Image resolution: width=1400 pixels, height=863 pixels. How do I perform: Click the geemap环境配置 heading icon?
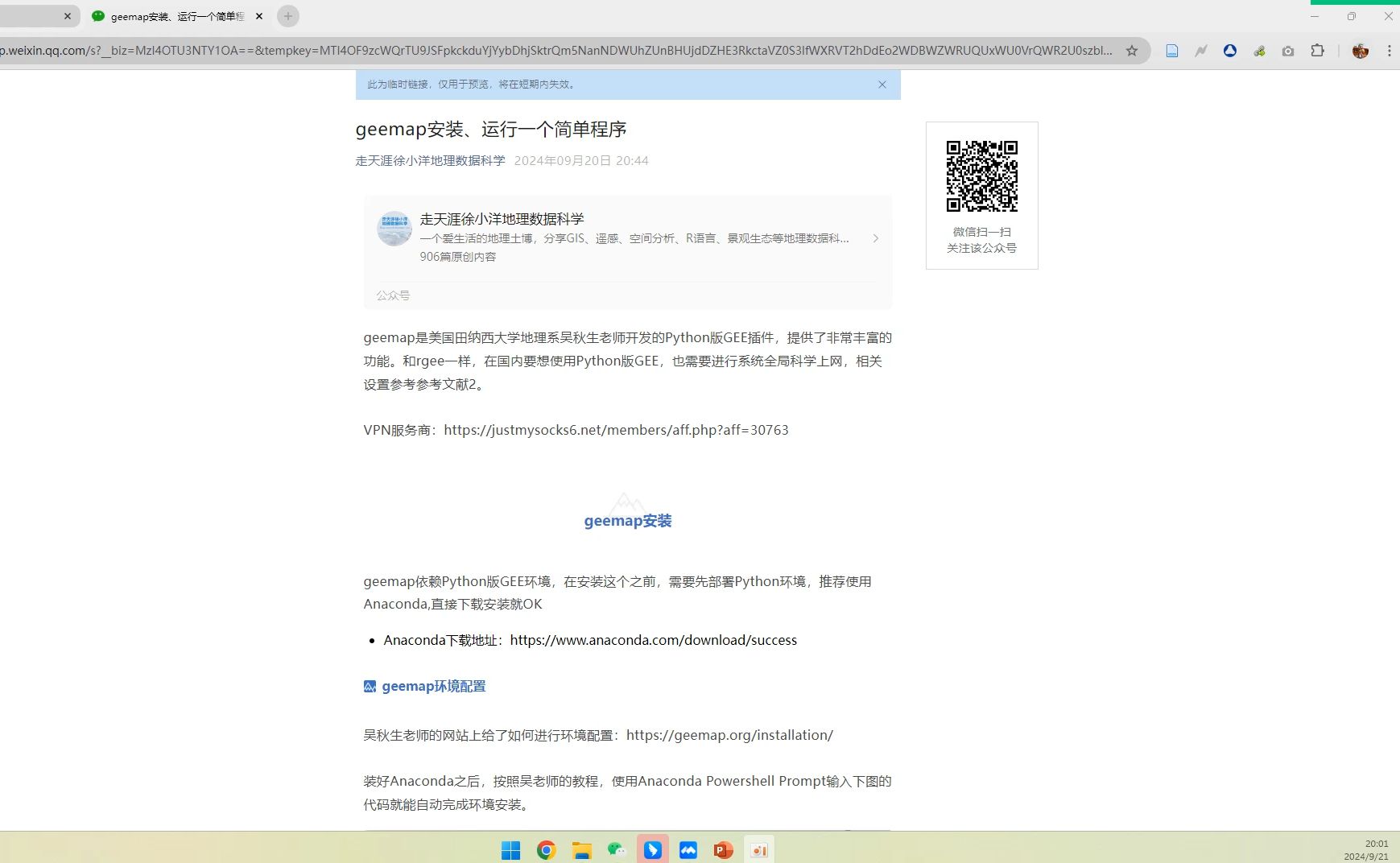click(370, 687)
